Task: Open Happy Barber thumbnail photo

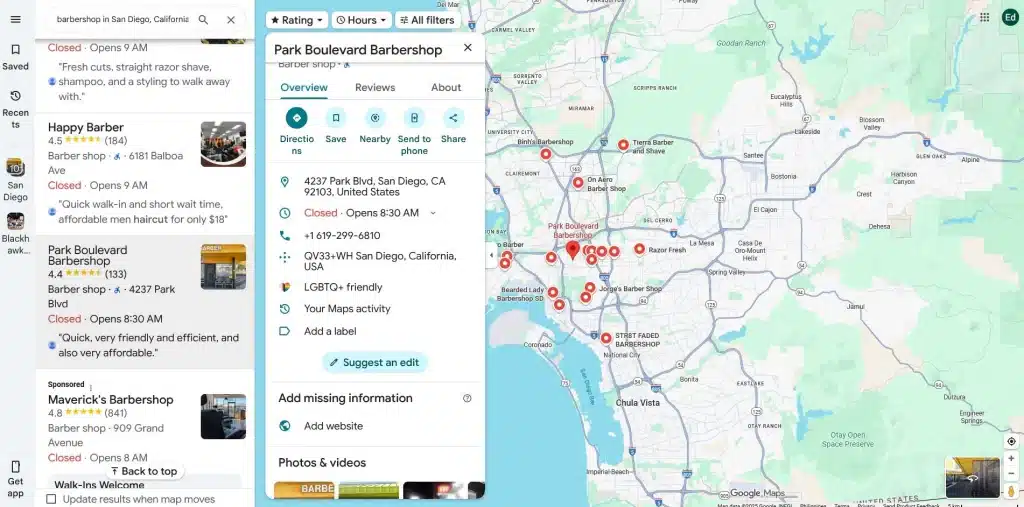Action: (223, 144)
